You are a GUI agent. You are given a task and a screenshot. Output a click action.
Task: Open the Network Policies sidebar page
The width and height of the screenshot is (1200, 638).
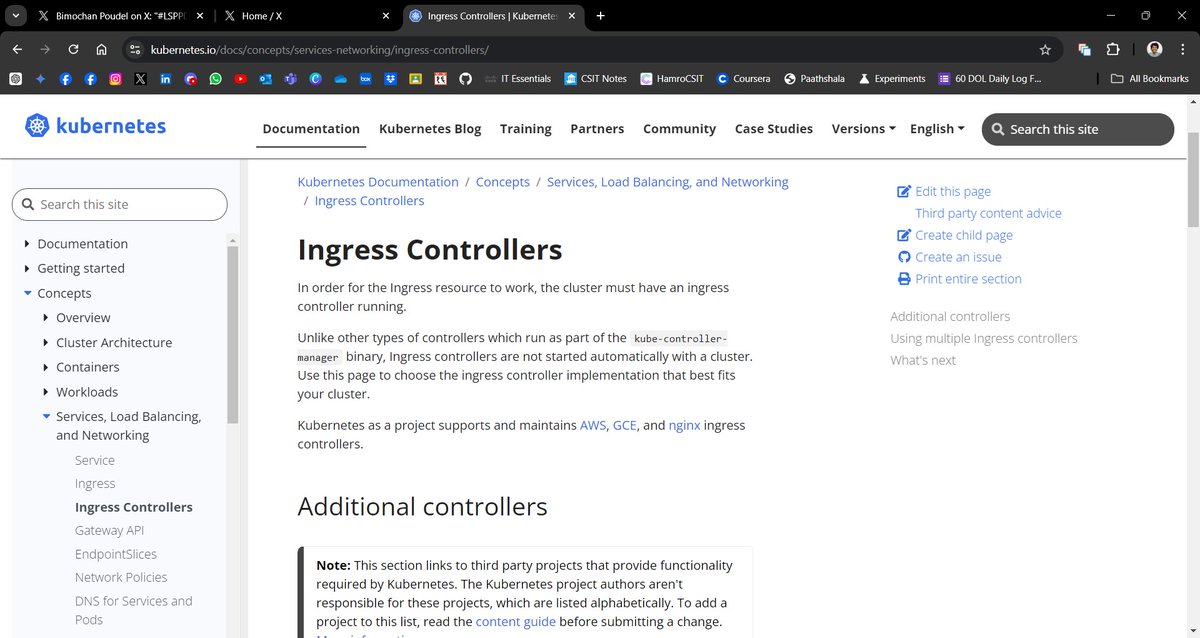coord(121,577)
